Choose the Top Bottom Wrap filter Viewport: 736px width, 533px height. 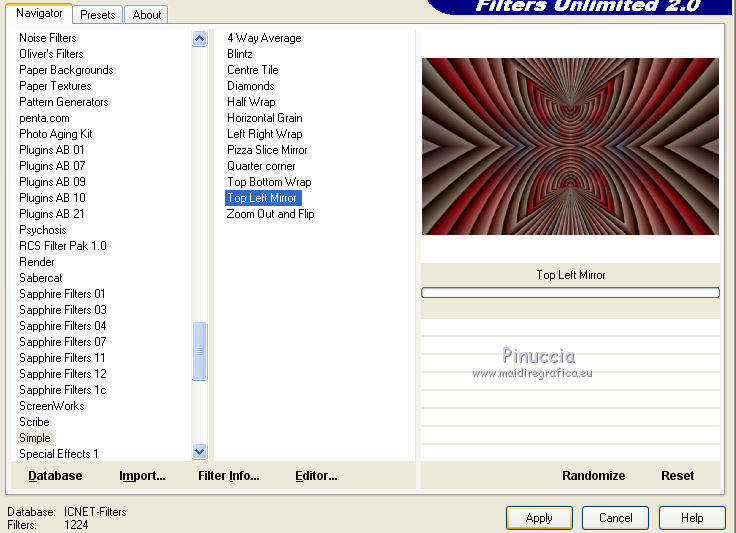click(269, 182)
